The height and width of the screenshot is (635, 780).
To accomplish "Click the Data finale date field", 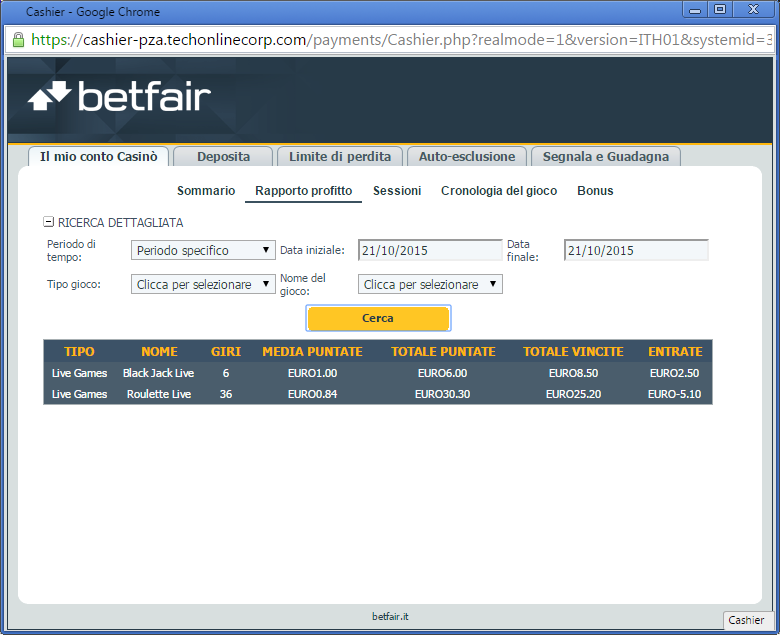I will (636, 250).
